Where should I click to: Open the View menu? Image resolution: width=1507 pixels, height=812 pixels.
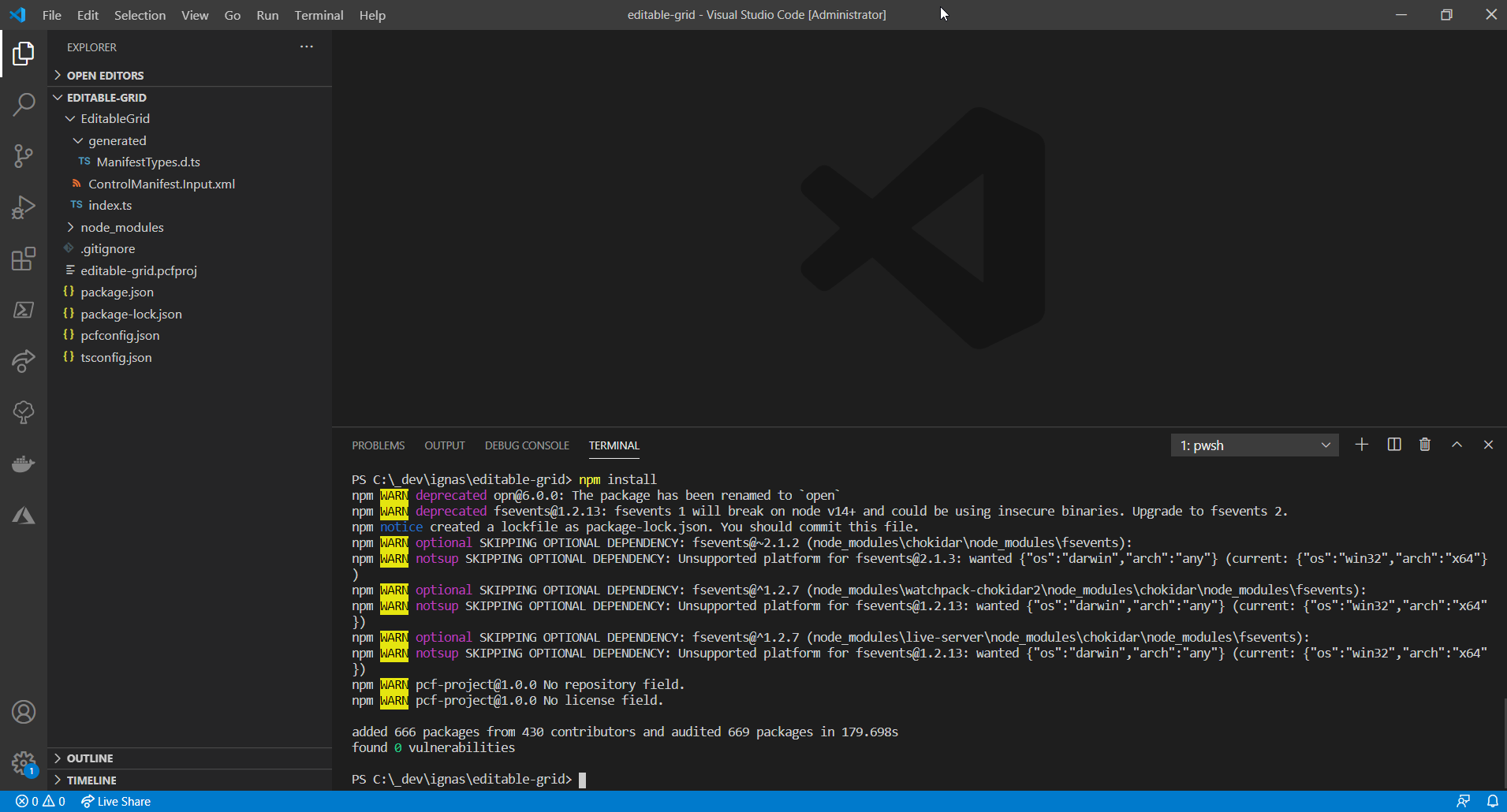[195, 15]
